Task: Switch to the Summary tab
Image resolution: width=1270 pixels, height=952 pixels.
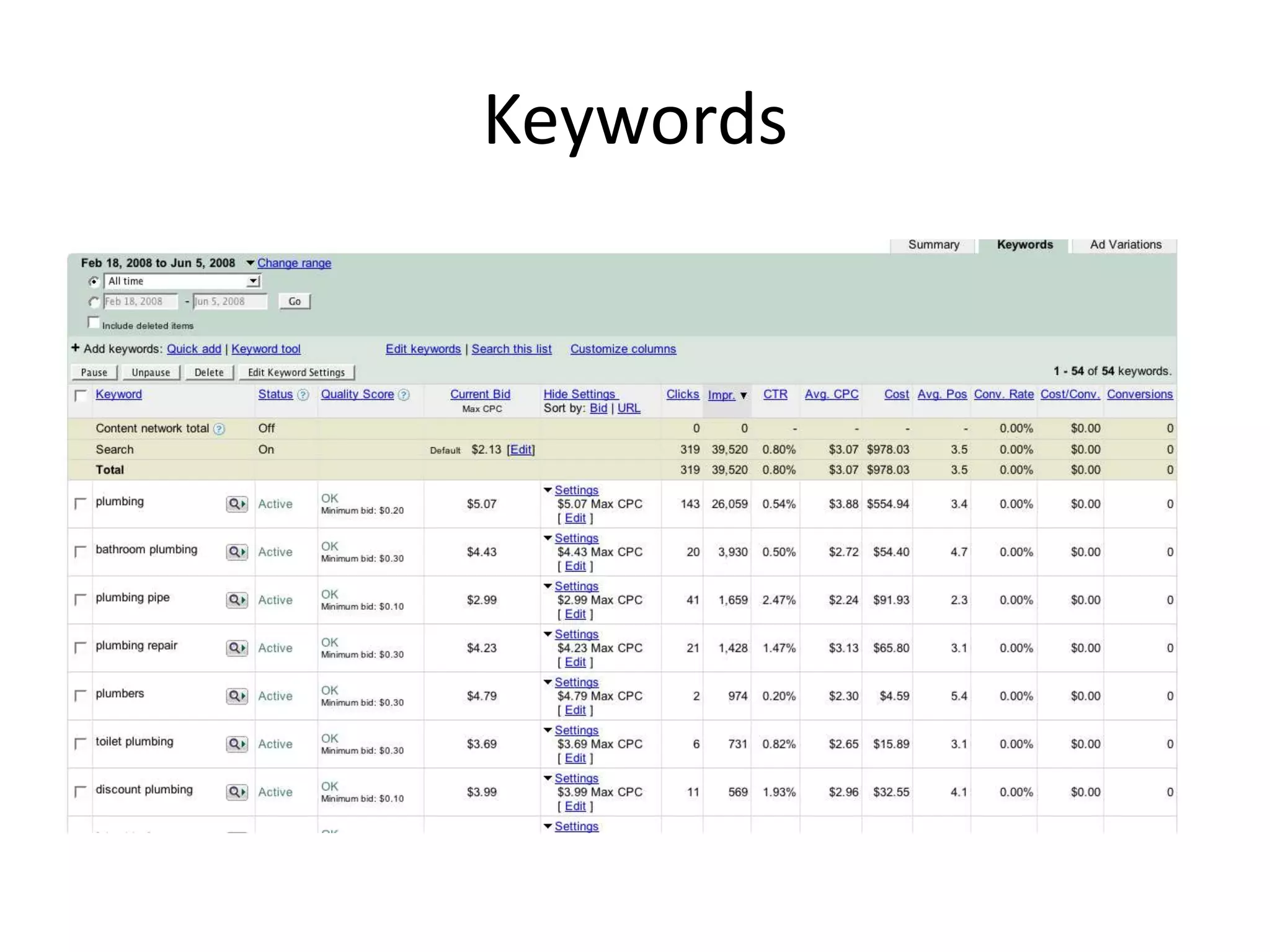Action: click(933, 245)
